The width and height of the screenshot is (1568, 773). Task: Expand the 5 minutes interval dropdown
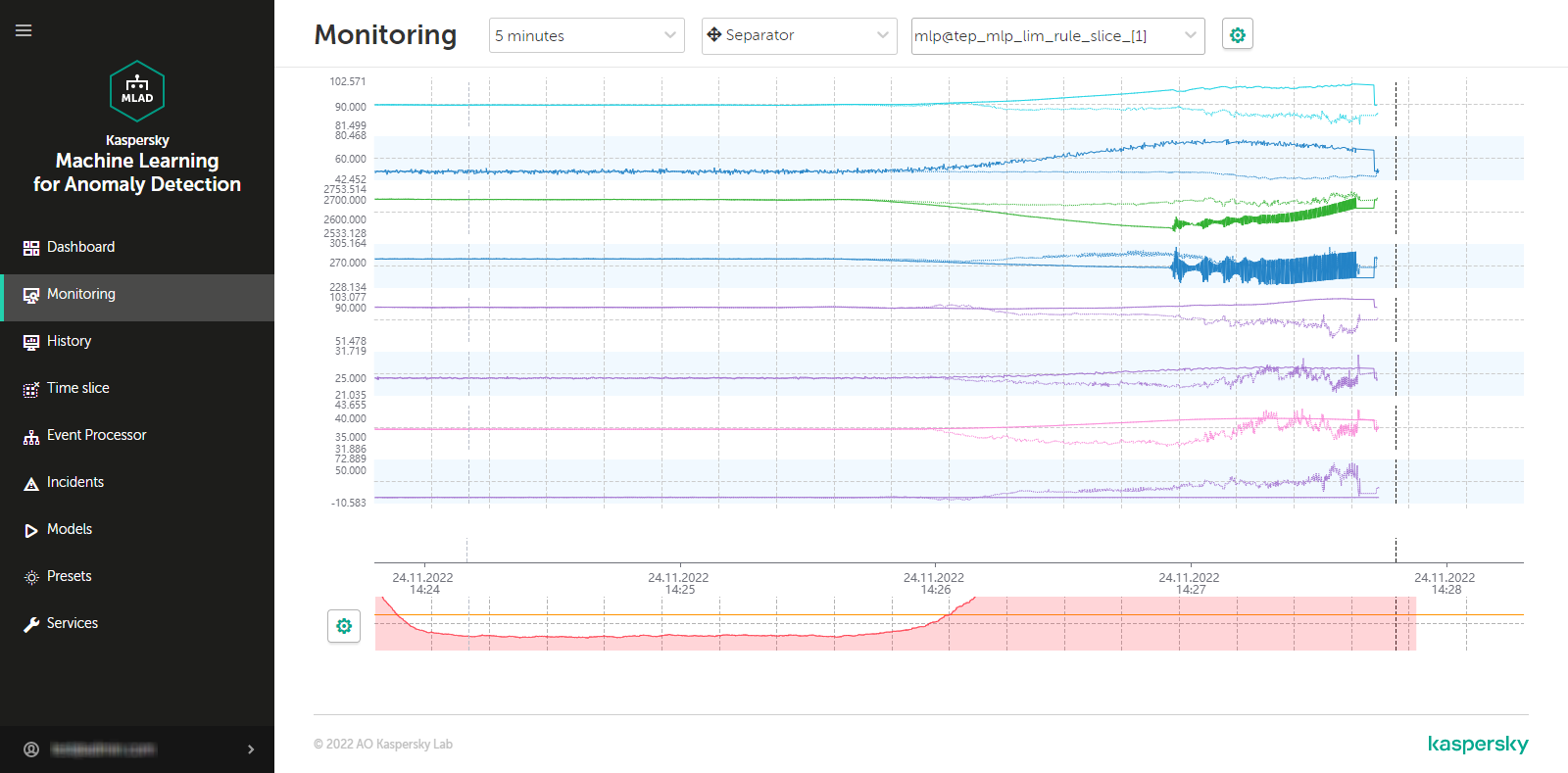pos(586,36)
